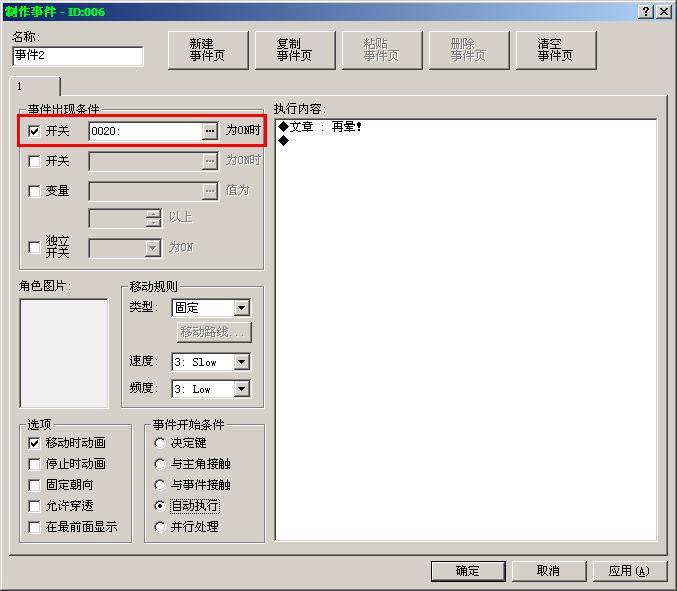
Task: Enable the 独立开关 checkbox
Action: pos(34,247)
